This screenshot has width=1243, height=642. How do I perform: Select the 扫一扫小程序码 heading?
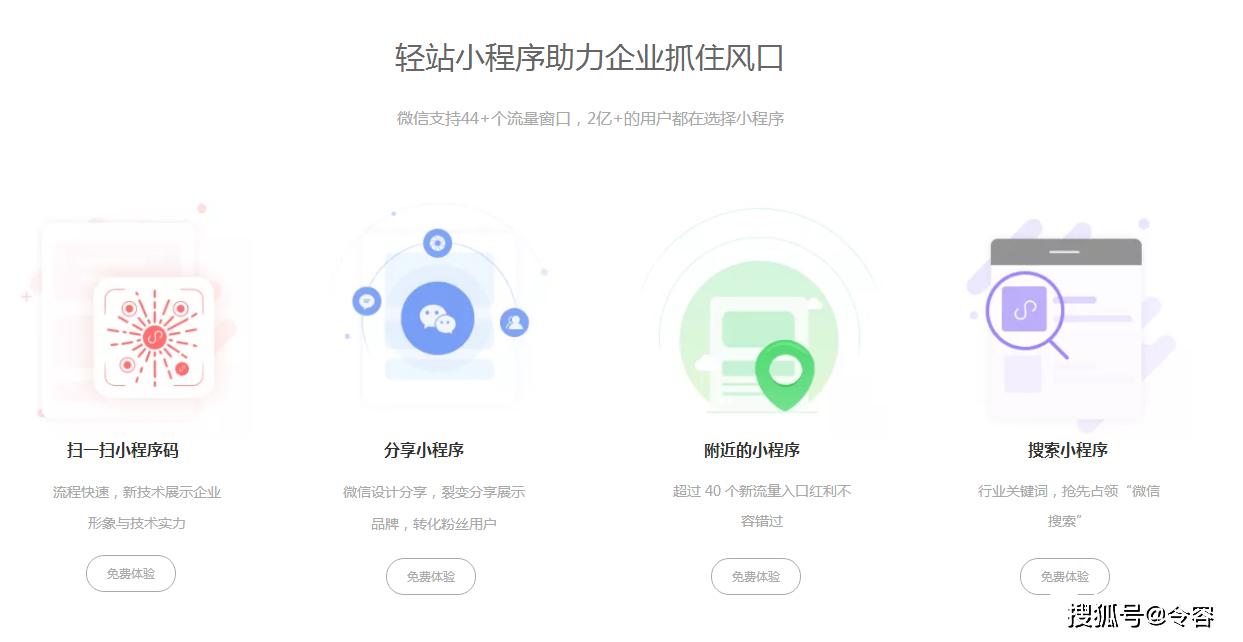point(123,450)
